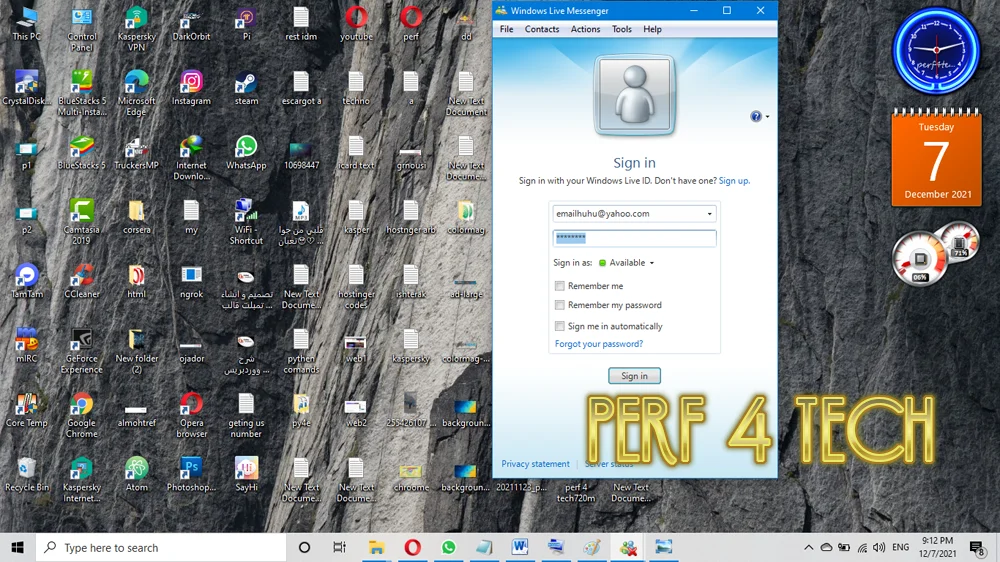1000x562 pixels.
Task: Select the GeForce Experience icon
Action: (82, 351)
